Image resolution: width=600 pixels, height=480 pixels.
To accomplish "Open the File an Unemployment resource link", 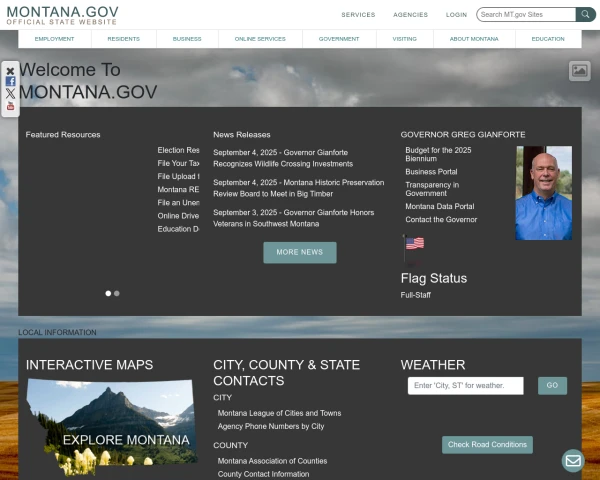I will point(178,202).
